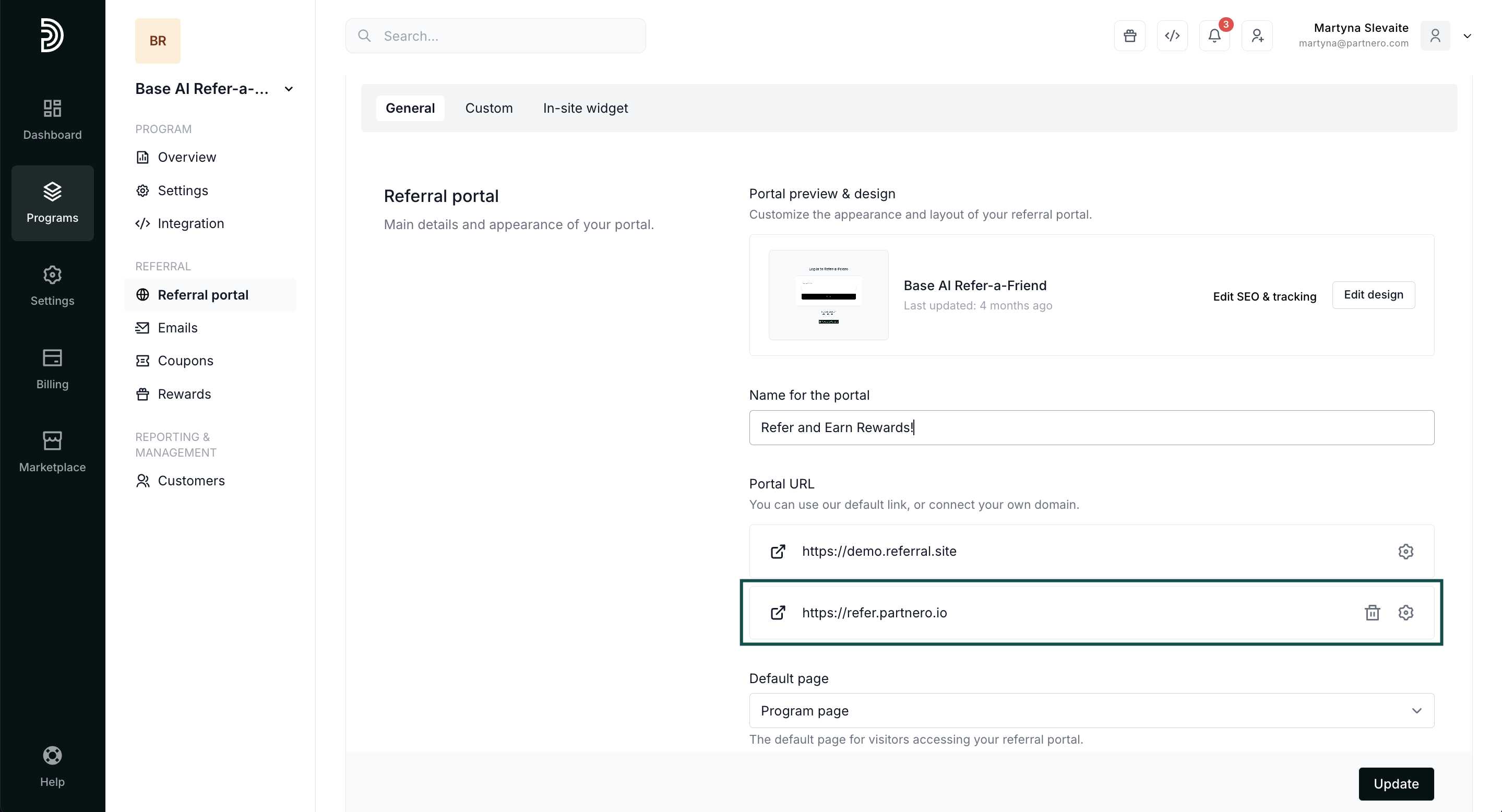
Task: Open the notifications bell
Action: coord(1214,36)
